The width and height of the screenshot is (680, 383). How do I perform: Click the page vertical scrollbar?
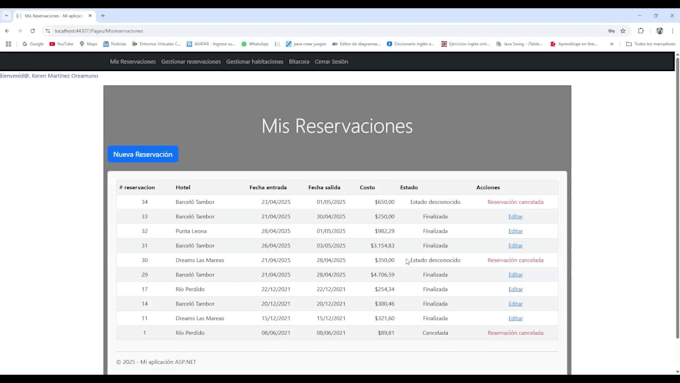pyautogui.click(x=677, y=197)
